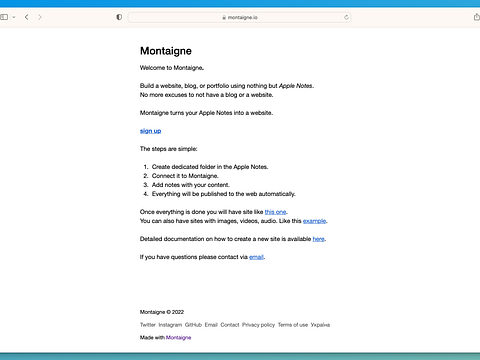Click step "Connect it to Montaigne."
The image size is (480, 360).
pos(185,176)
